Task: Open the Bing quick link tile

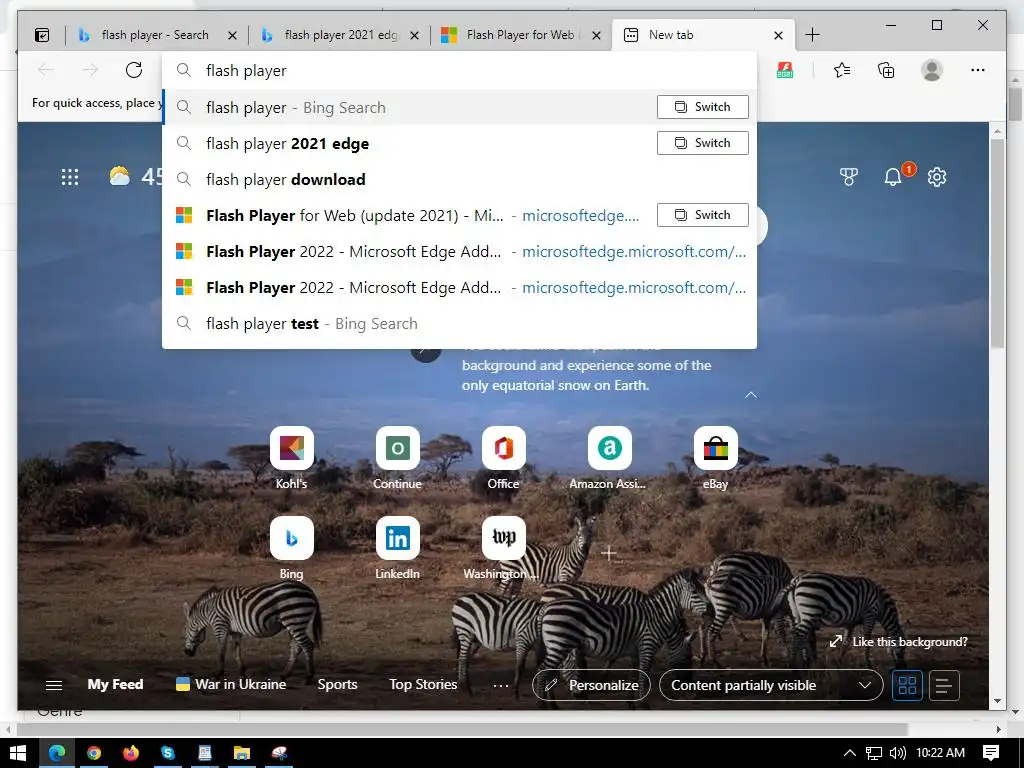Action: [292, 538]
